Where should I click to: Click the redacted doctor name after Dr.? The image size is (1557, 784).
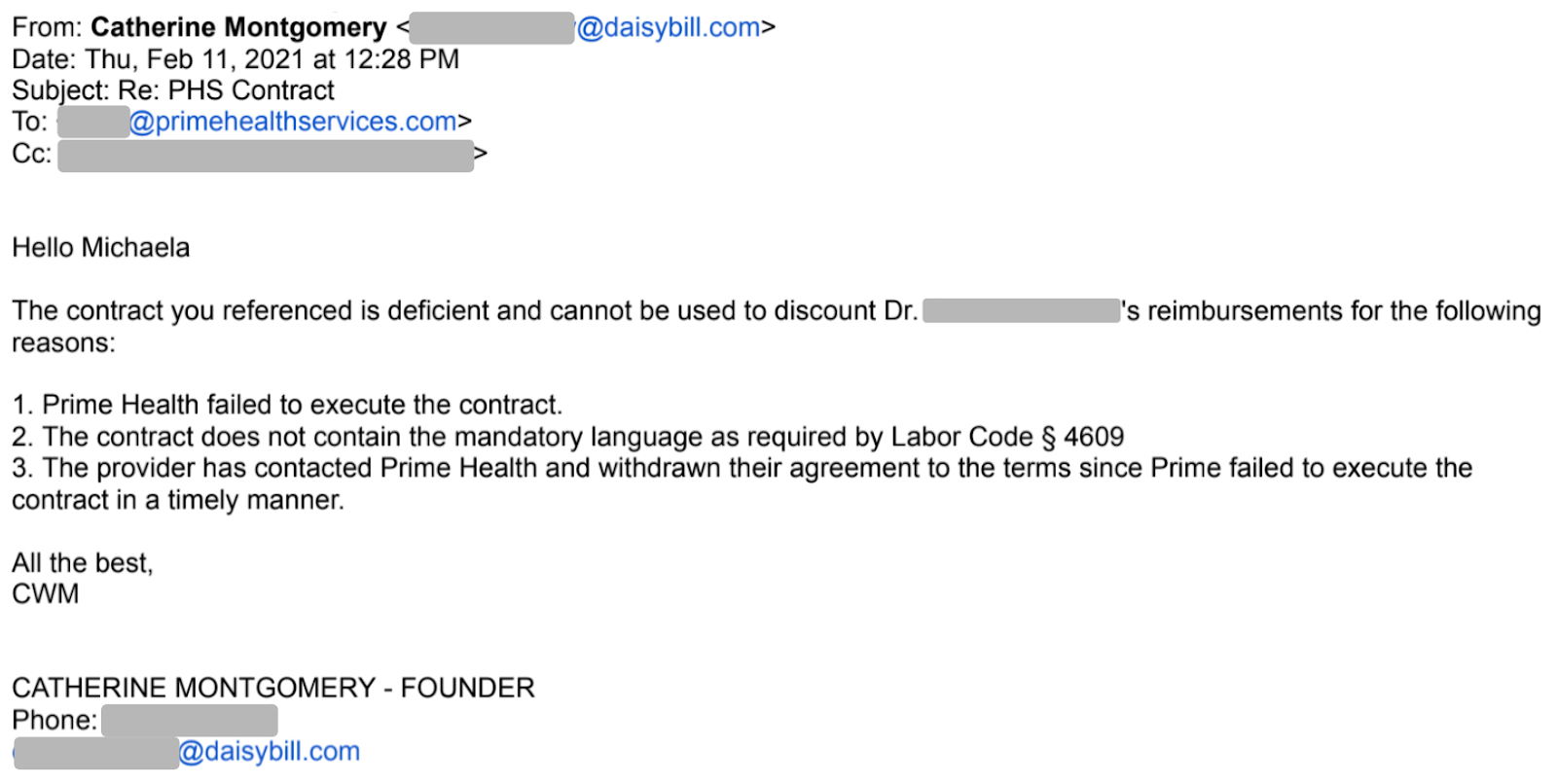click(x=1021, y=311)
